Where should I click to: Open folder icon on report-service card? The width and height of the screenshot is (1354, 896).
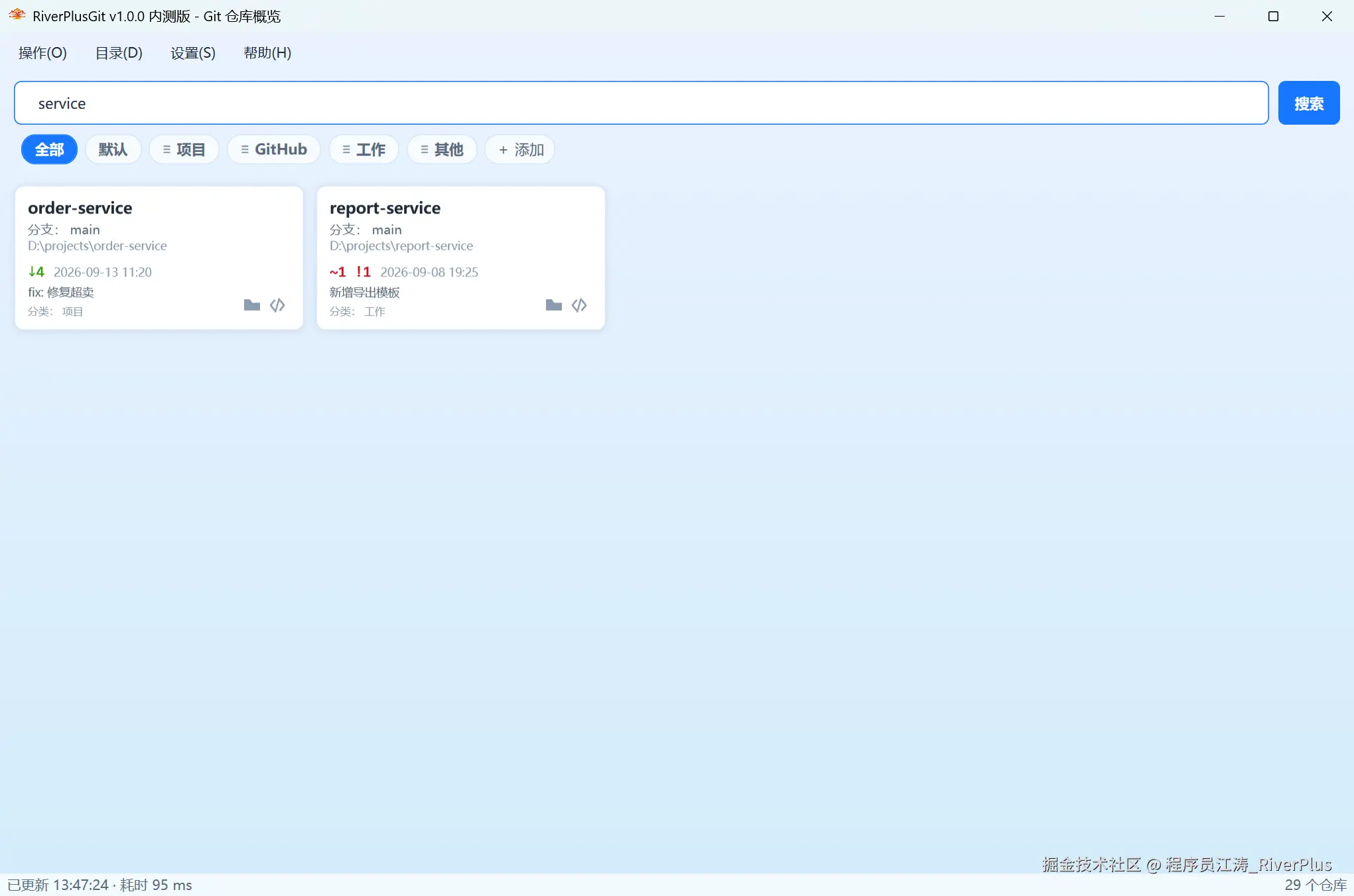click(x=554, y=305)
